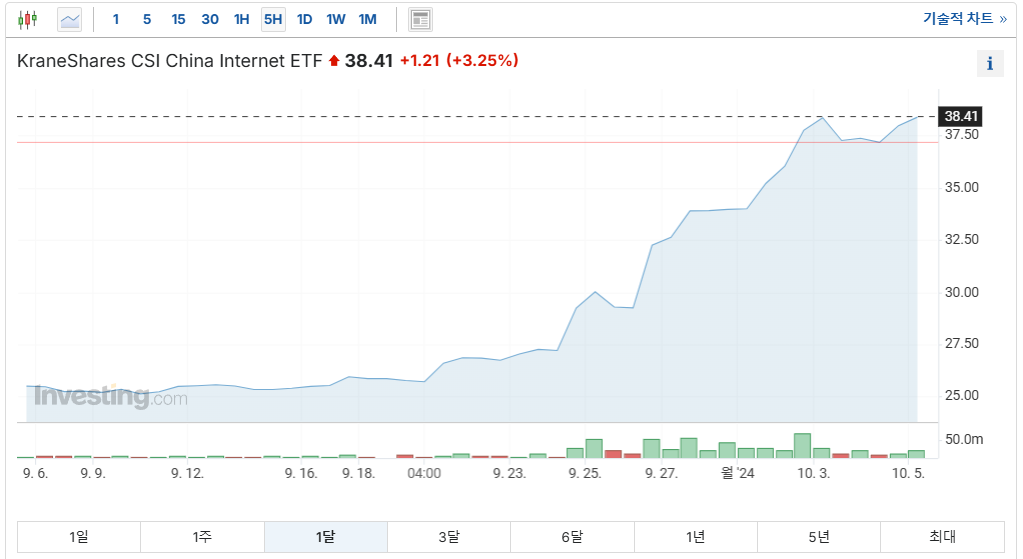Choose the 1년 time range tab
This screenshot has height=559, width=1023.
tap(695, 537)
